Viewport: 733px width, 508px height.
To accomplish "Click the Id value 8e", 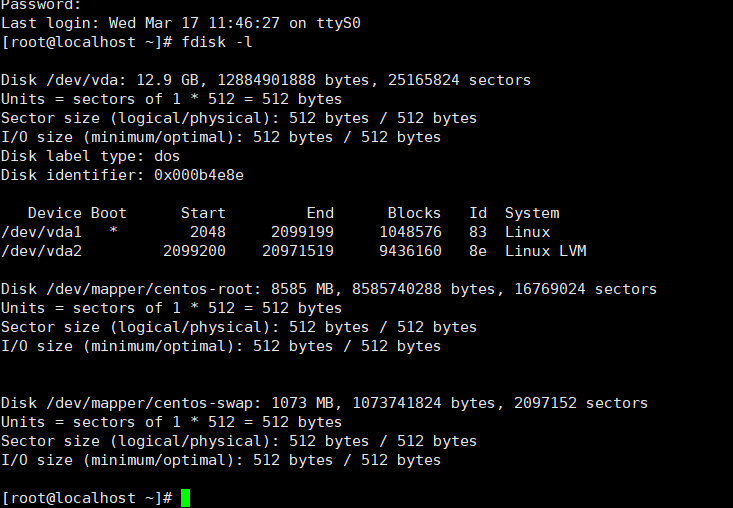I will pyautogui.click(x=478, y=251).
